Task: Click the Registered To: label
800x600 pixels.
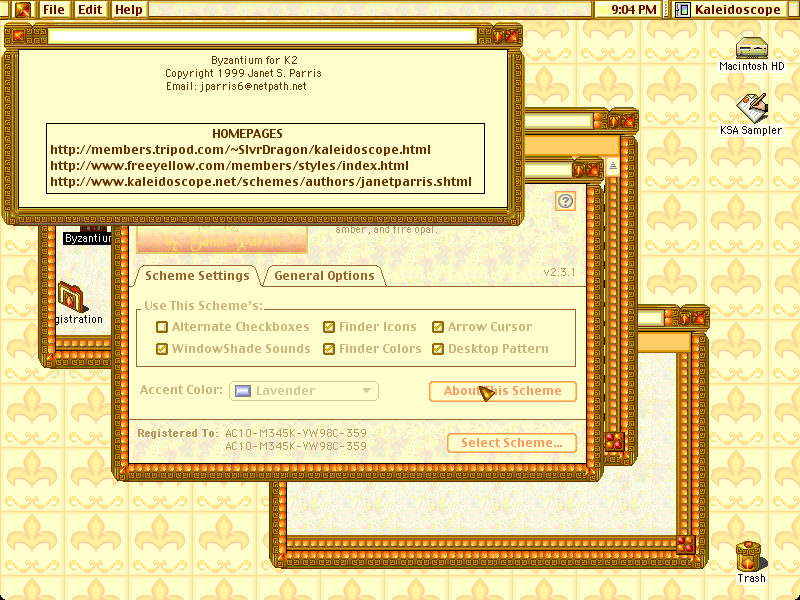Action: click(x=178, y=433)
